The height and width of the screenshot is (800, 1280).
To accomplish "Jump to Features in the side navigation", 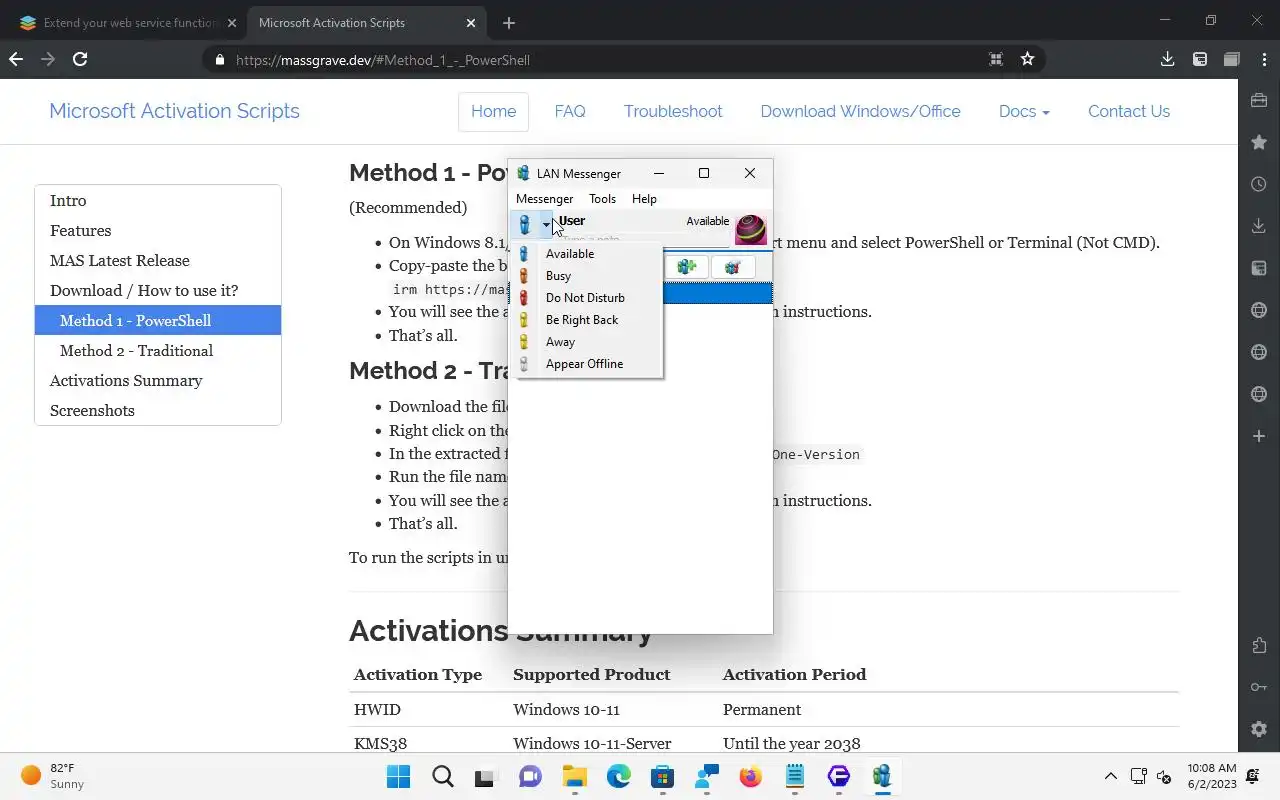I will [x=158, y=230].
